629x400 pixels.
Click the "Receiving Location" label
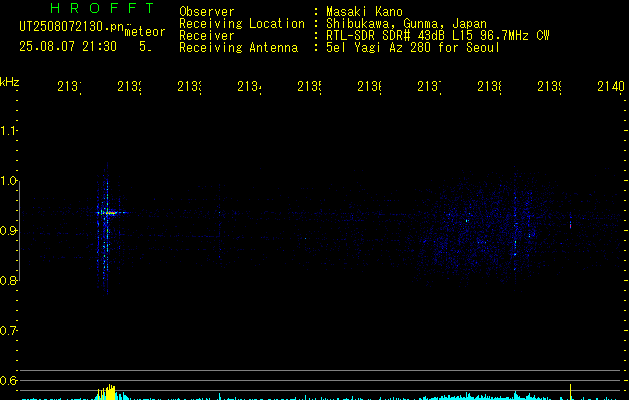tap(242, 24)
